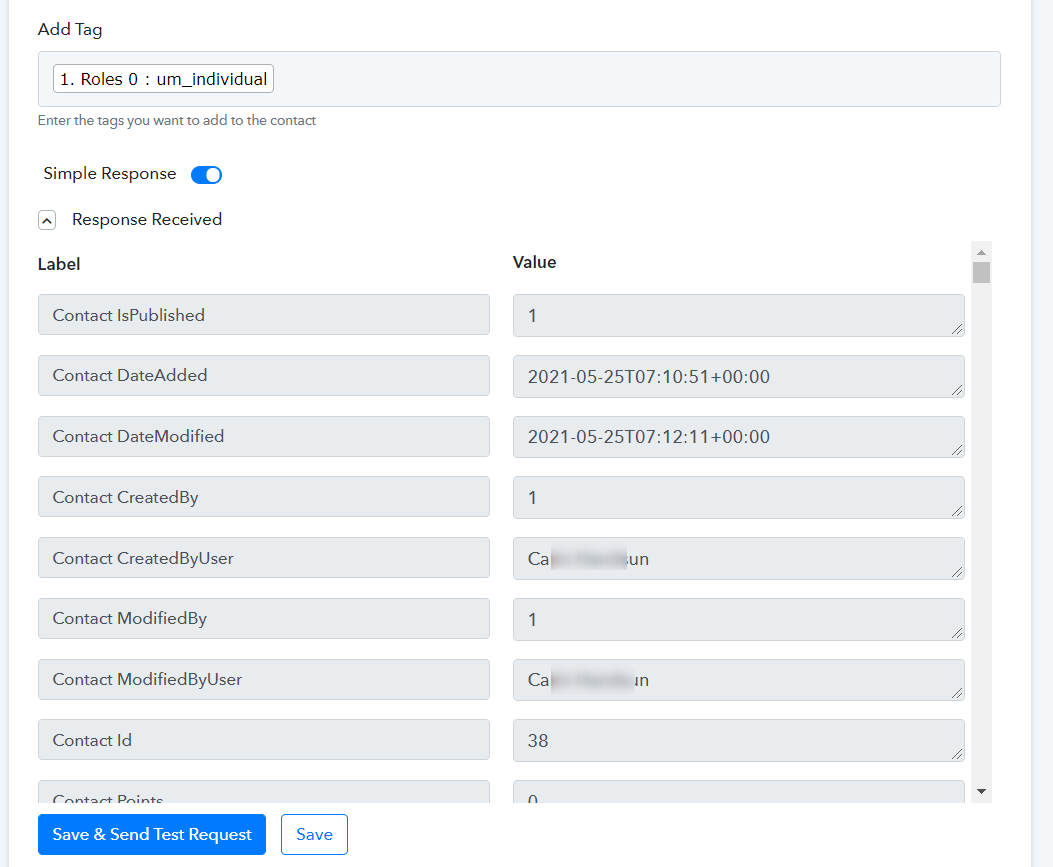The image size is (1053, 867).
Task: Click the Contact IsPublished value field
Action: pyautogui.click(x=739, y=315)
